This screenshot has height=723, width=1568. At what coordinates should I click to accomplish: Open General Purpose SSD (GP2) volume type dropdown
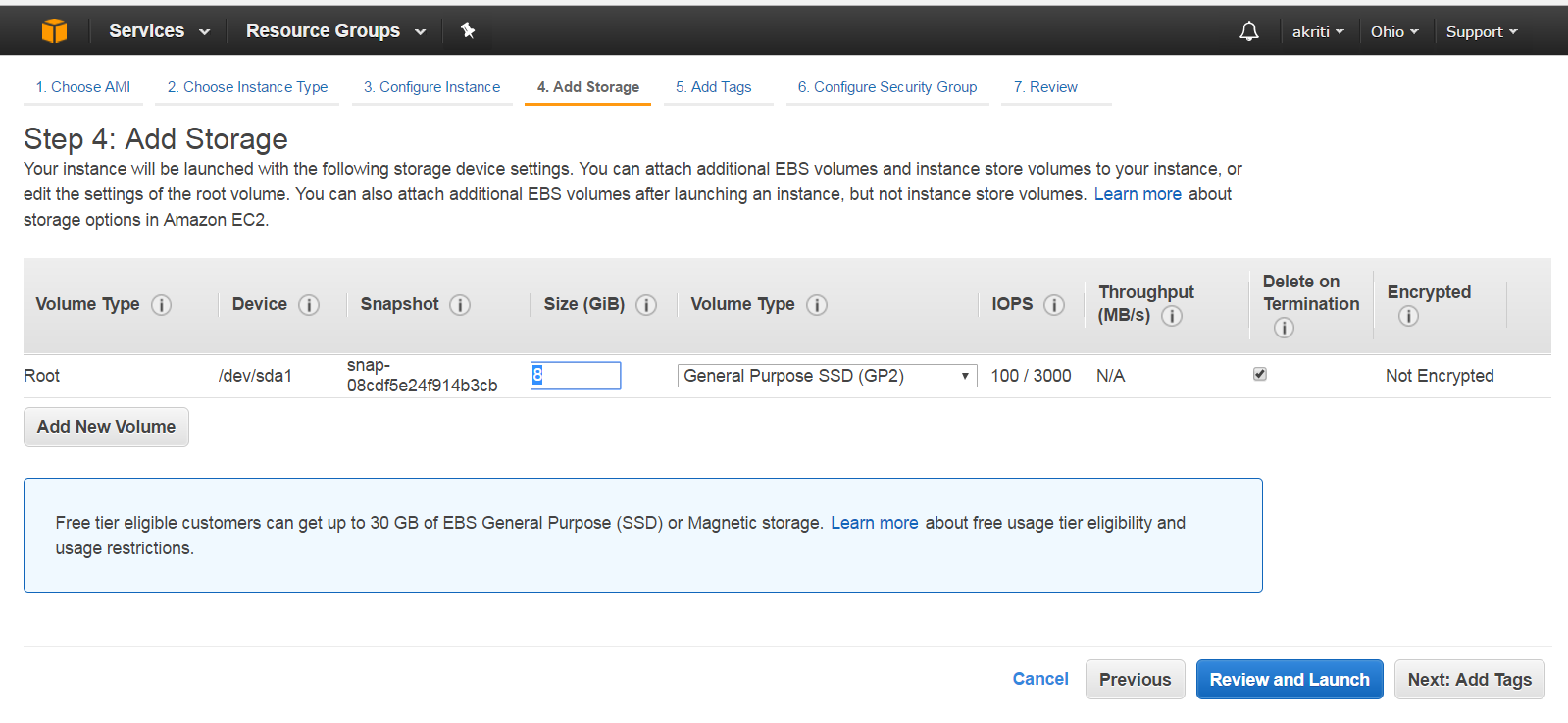click(827, 376)
